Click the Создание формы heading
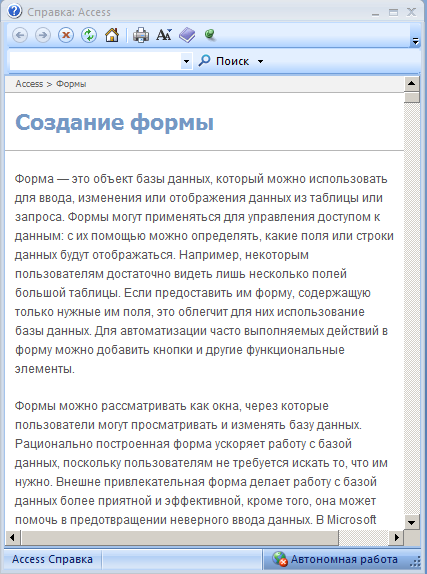Viewport: 427px width, 574px height. (x=114, y=122)
